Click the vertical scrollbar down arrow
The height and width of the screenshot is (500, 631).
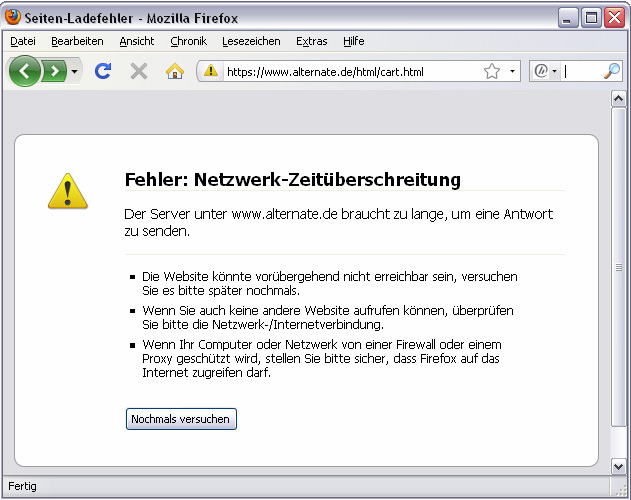618,465
